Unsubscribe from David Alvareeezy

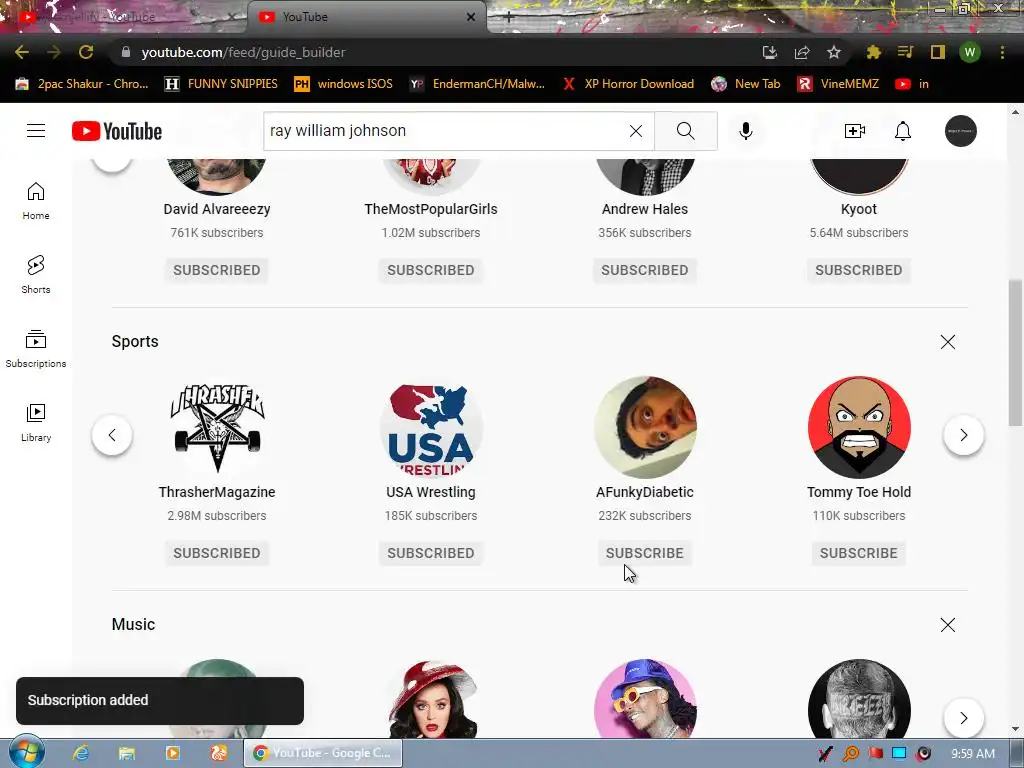coord(217,270)
